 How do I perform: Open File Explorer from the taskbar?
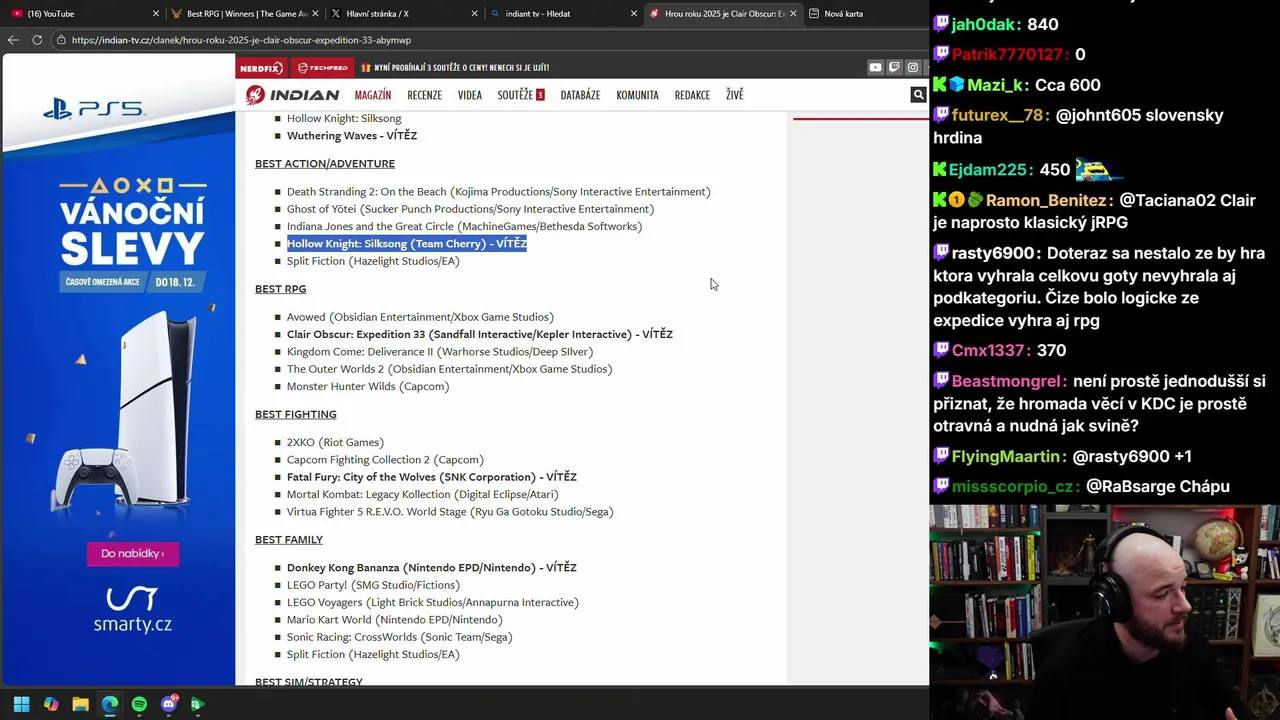80,704
